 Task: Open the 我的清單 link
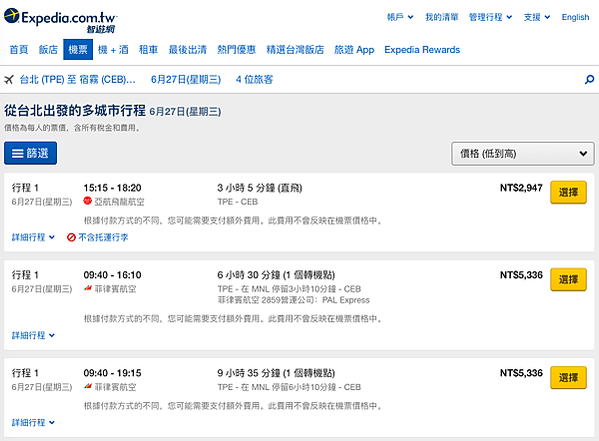coord(442,17)
